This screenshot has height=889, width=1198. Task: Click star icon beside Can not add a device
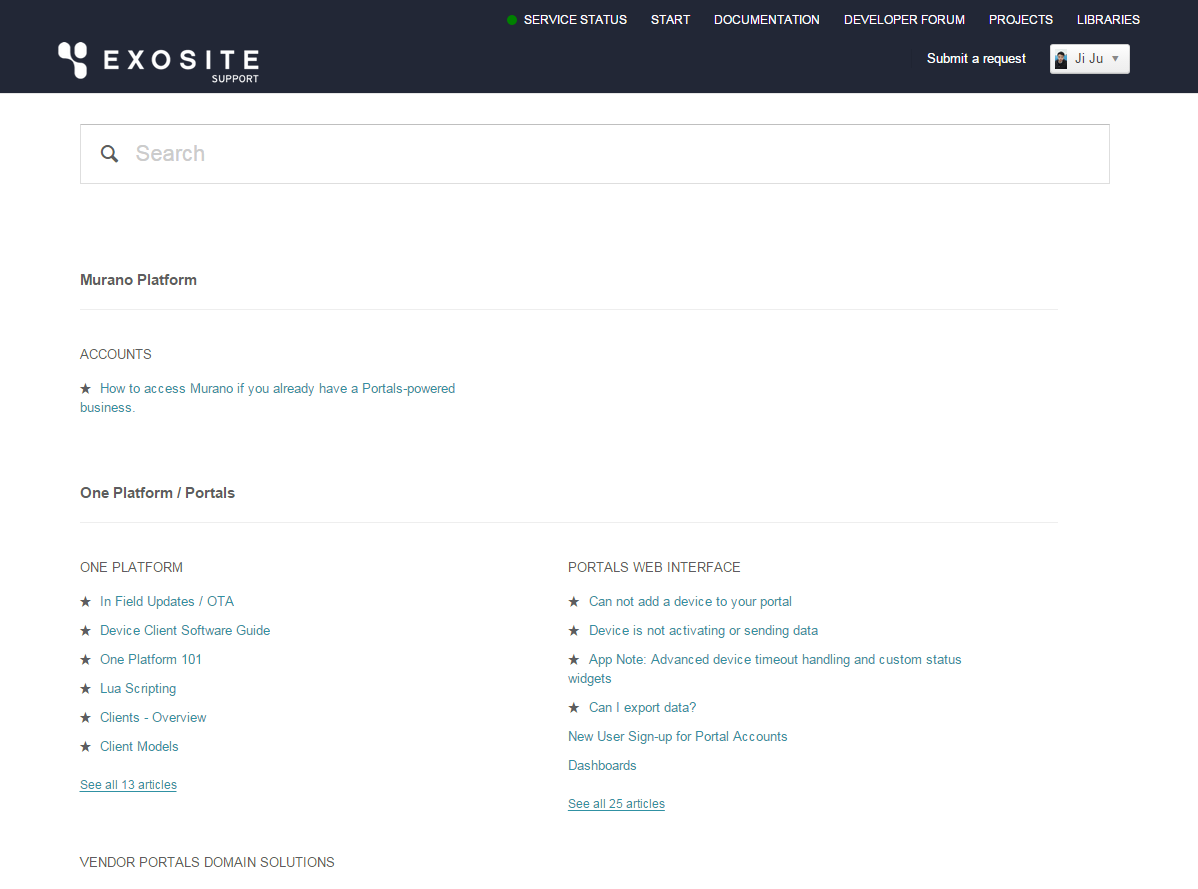coord(574,602)
